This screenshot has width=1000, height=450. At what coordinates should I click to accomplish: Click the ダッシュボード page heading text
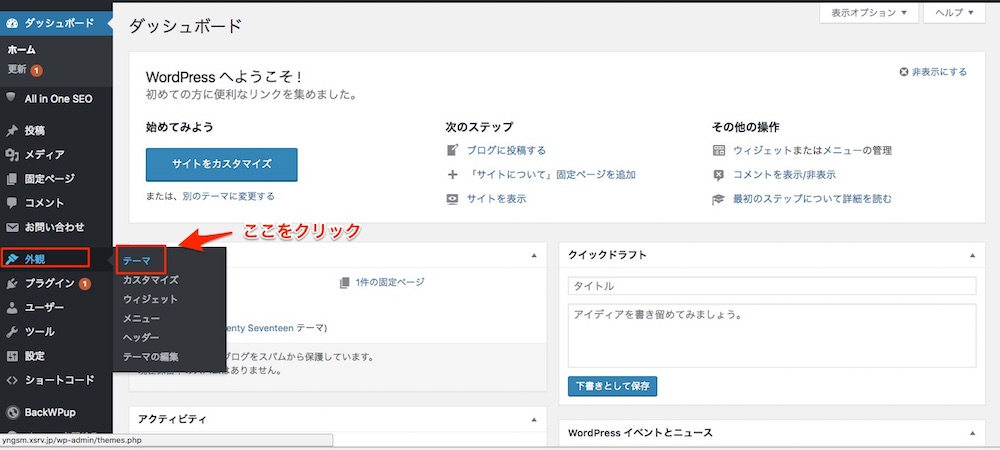tap(186, 26)
